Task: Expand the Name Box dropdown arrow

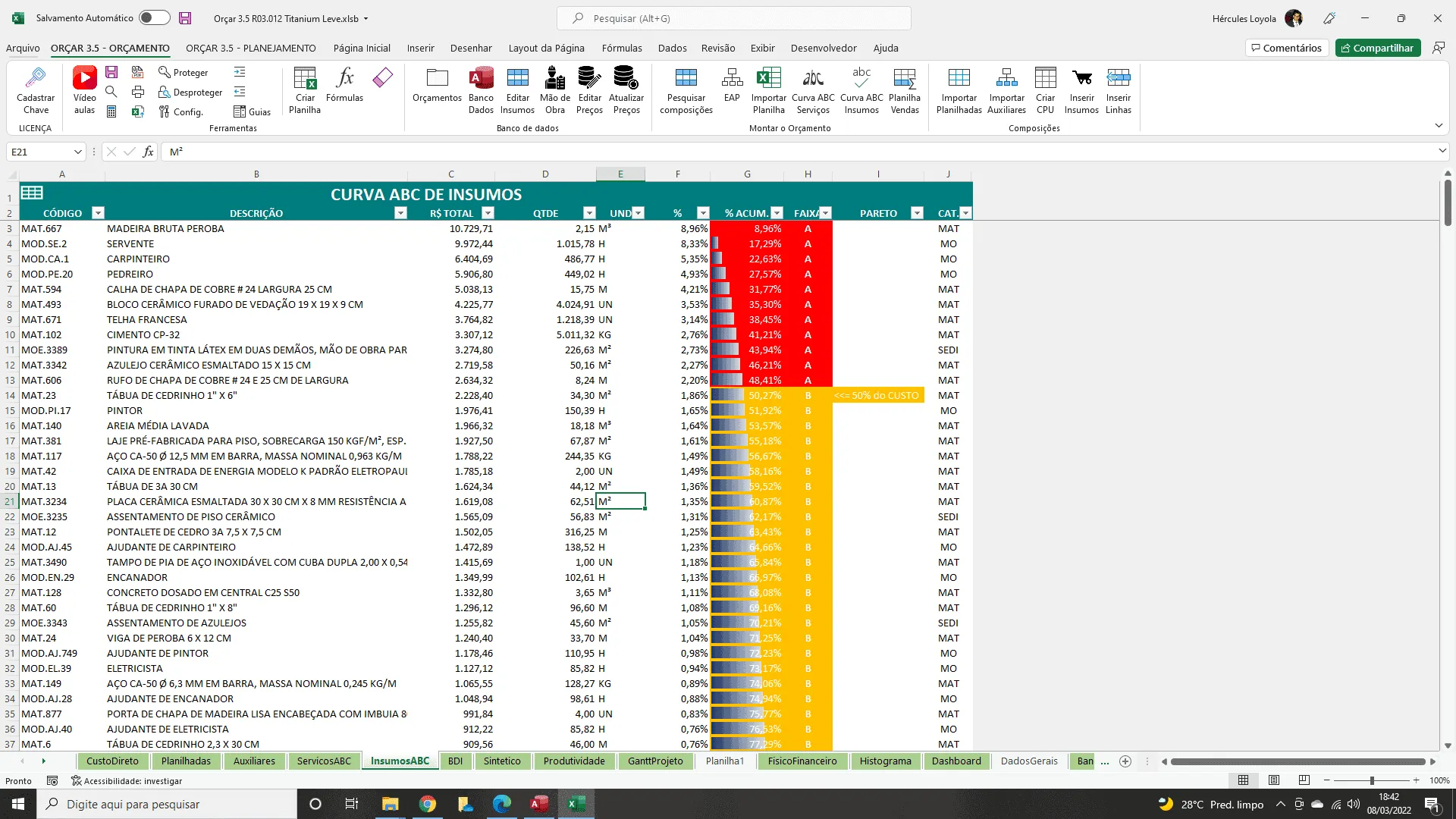Action: tap(77, 152)
